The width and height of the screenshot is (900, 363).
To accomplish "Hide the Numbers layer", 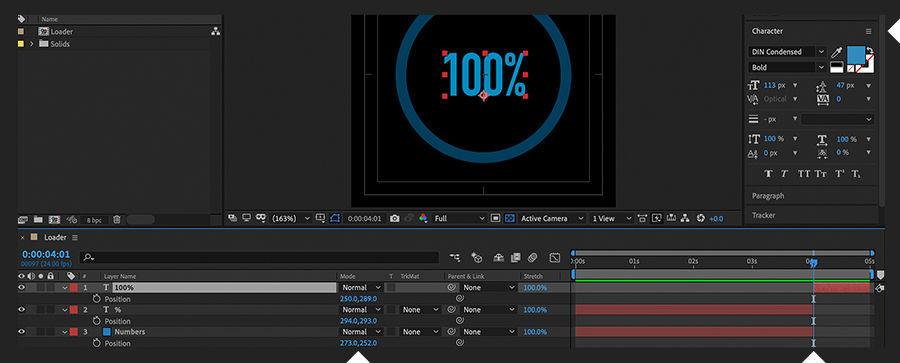I will click(x=22, y=331).
